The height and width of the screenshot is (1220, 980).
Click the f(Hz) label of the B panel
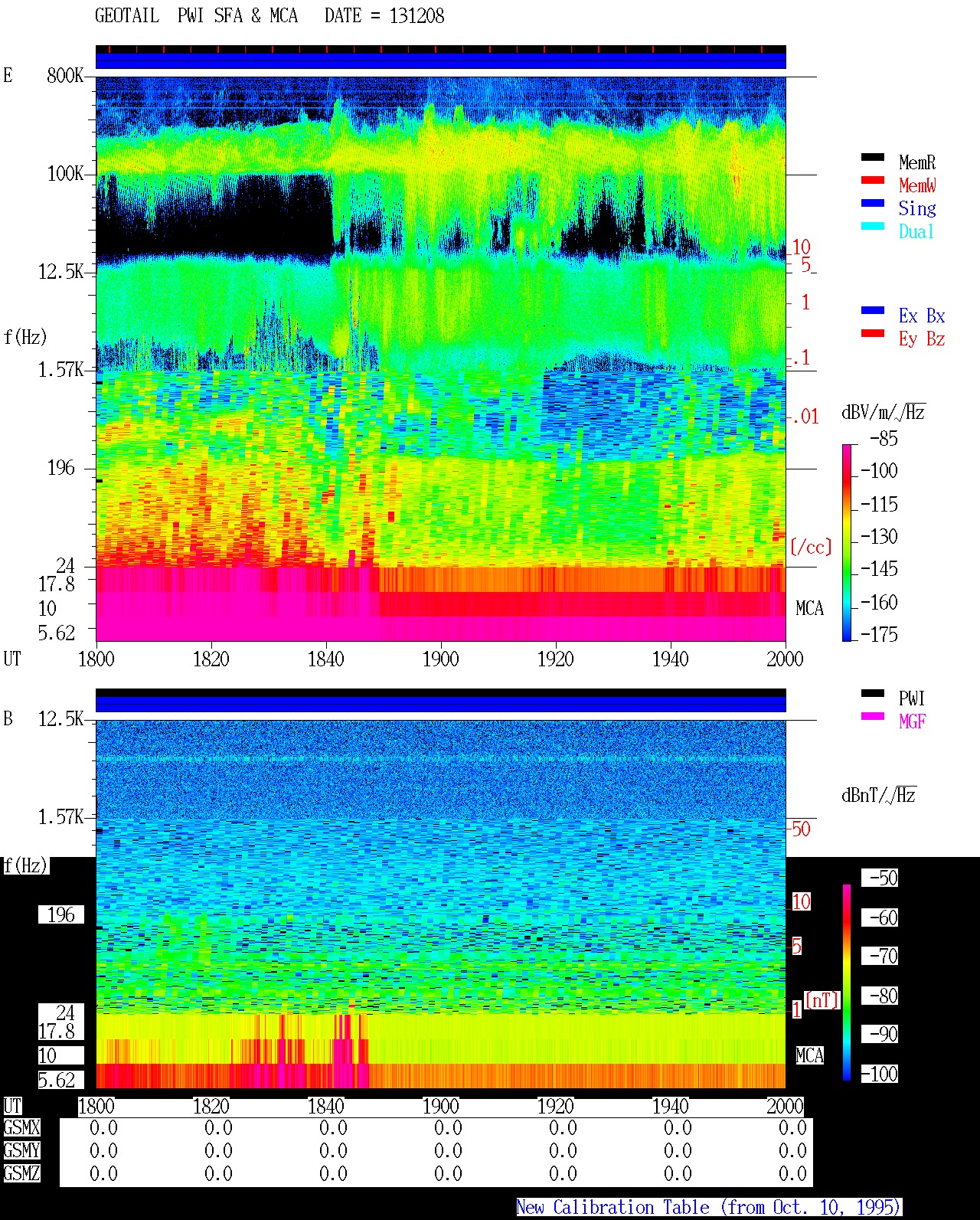point(25,866)
